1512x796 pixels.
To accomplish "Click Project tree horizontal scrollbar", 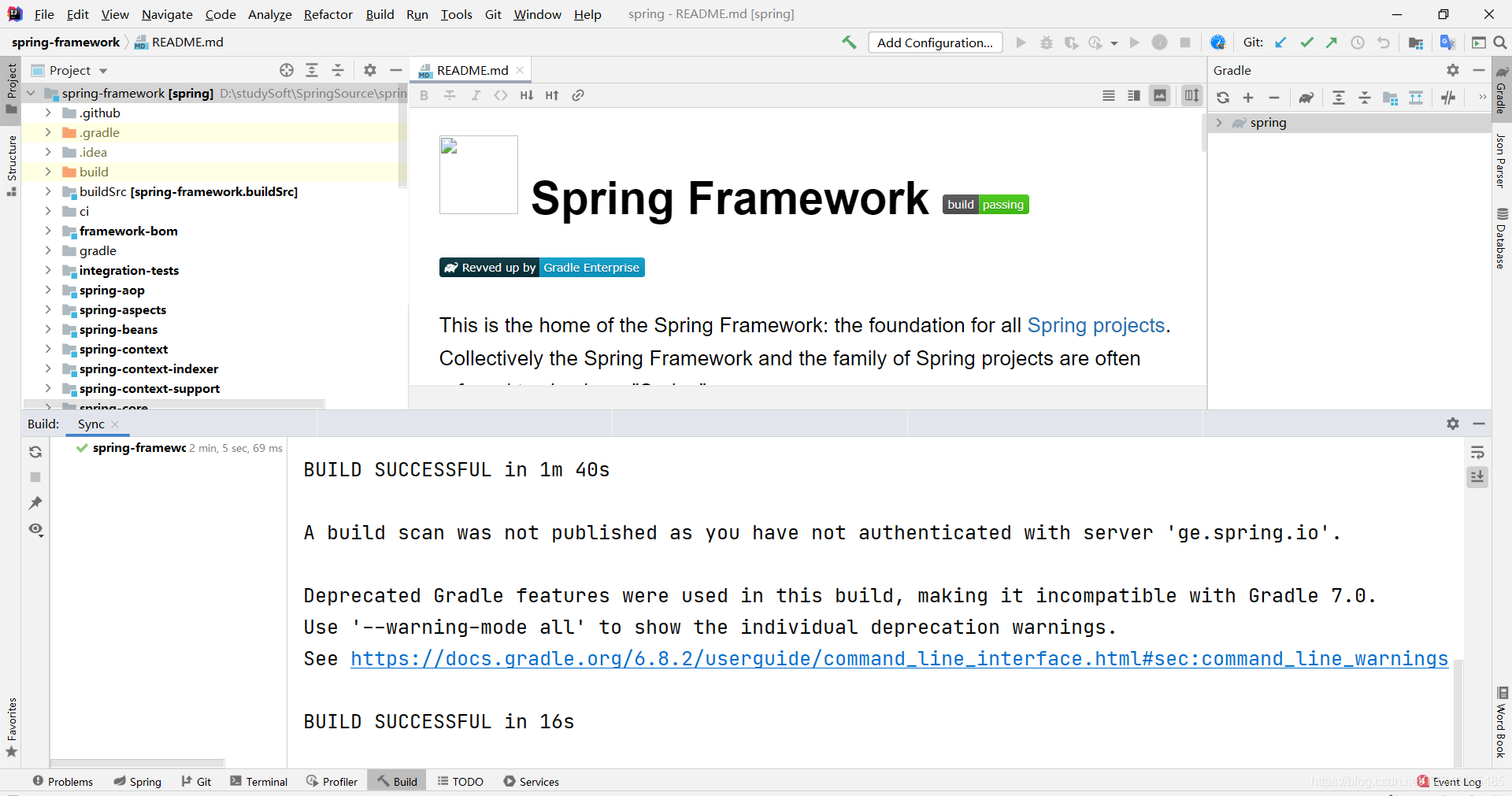I will (x=174, y=404).
